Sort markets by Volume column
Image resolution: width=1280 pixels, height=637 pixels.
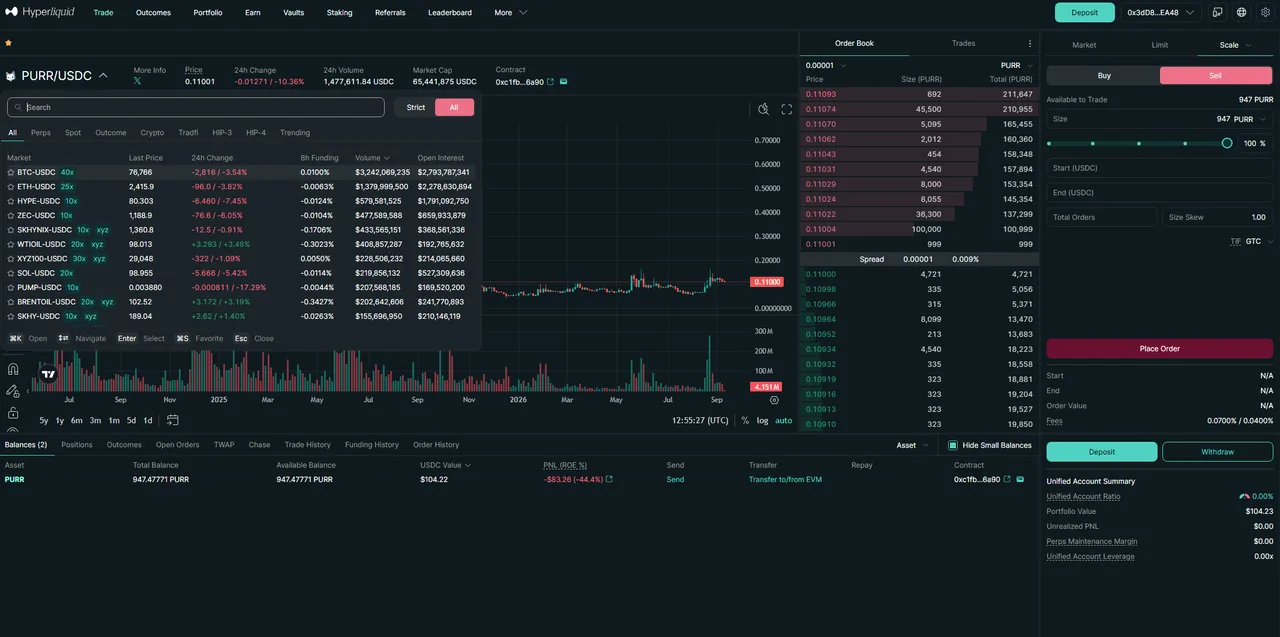(372, 158)
